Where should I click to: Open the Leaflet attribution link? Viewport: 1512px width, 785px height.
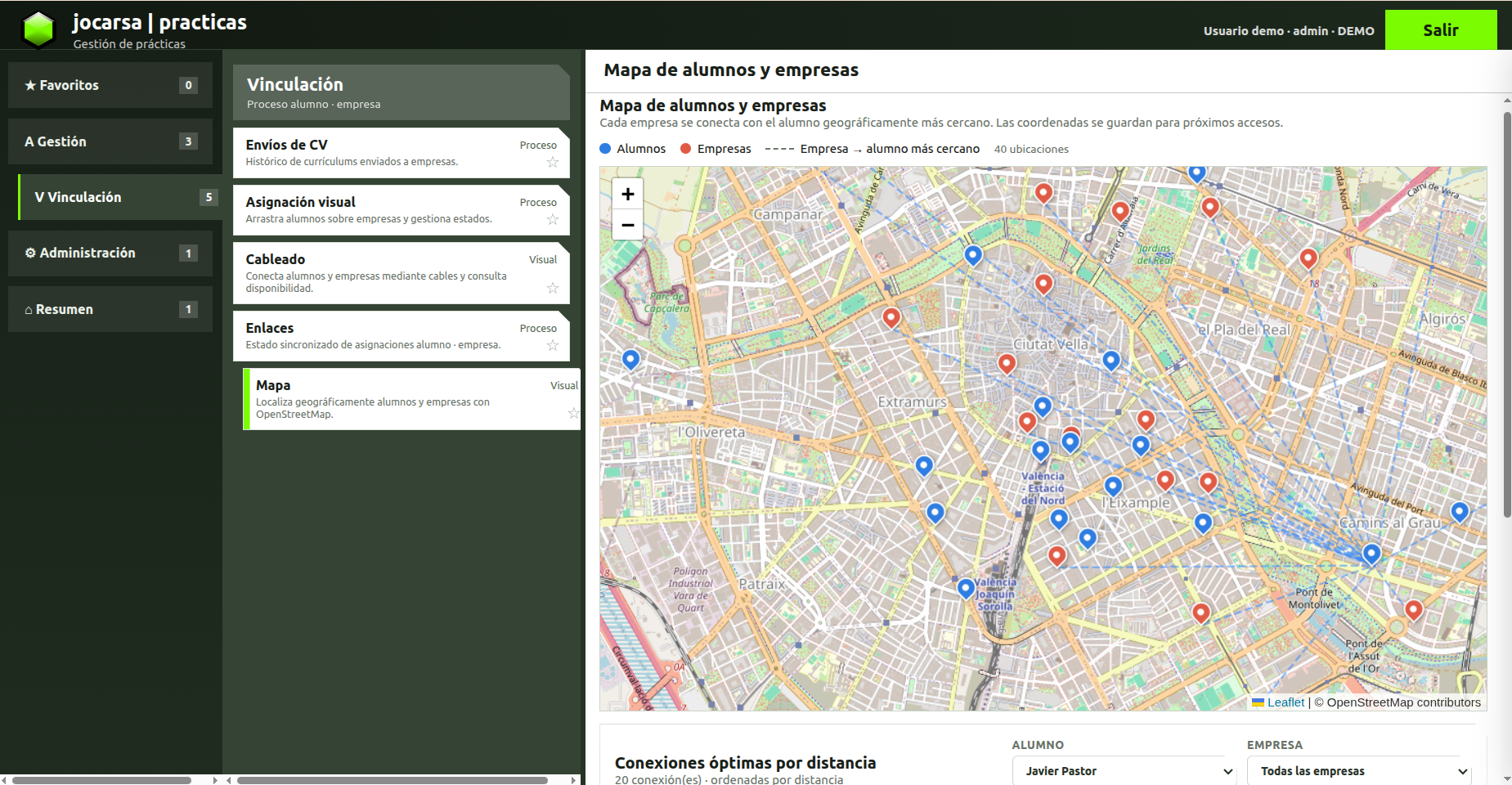(1285, 702)
